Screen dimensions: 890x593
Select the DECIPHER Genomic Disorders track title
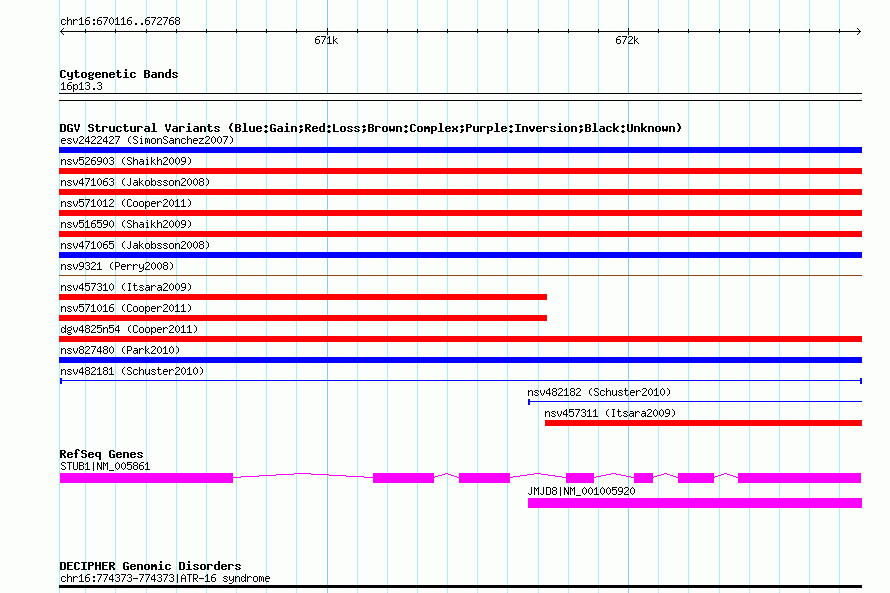tap(150, 566)
